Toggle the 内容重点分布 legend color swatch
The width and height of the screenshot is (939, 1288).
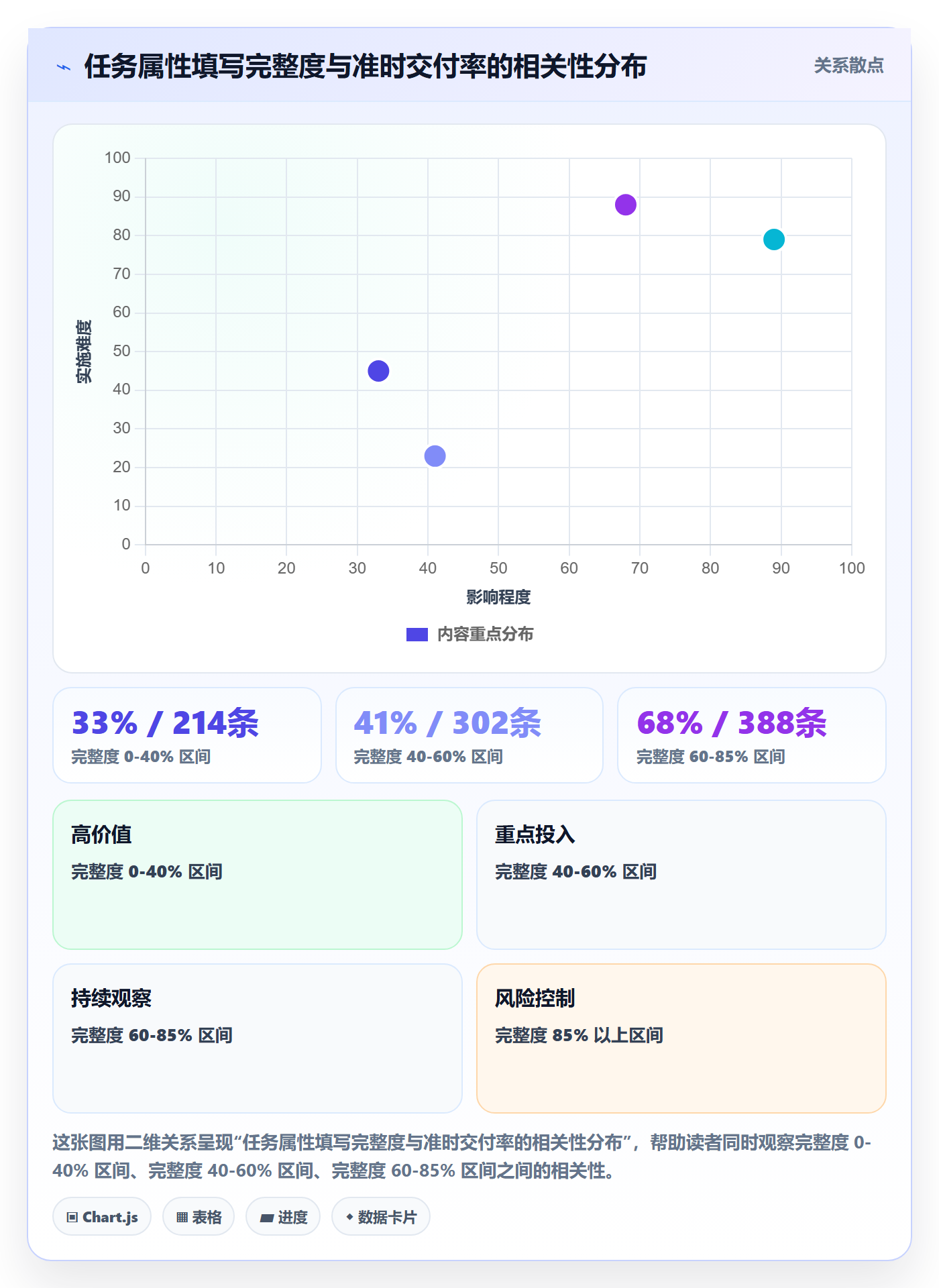[417, 635]
